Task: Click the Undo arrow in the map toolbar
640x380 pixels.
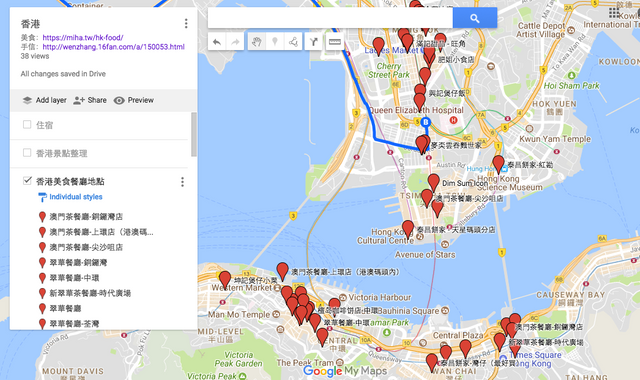Action: (x=217, y=42)
